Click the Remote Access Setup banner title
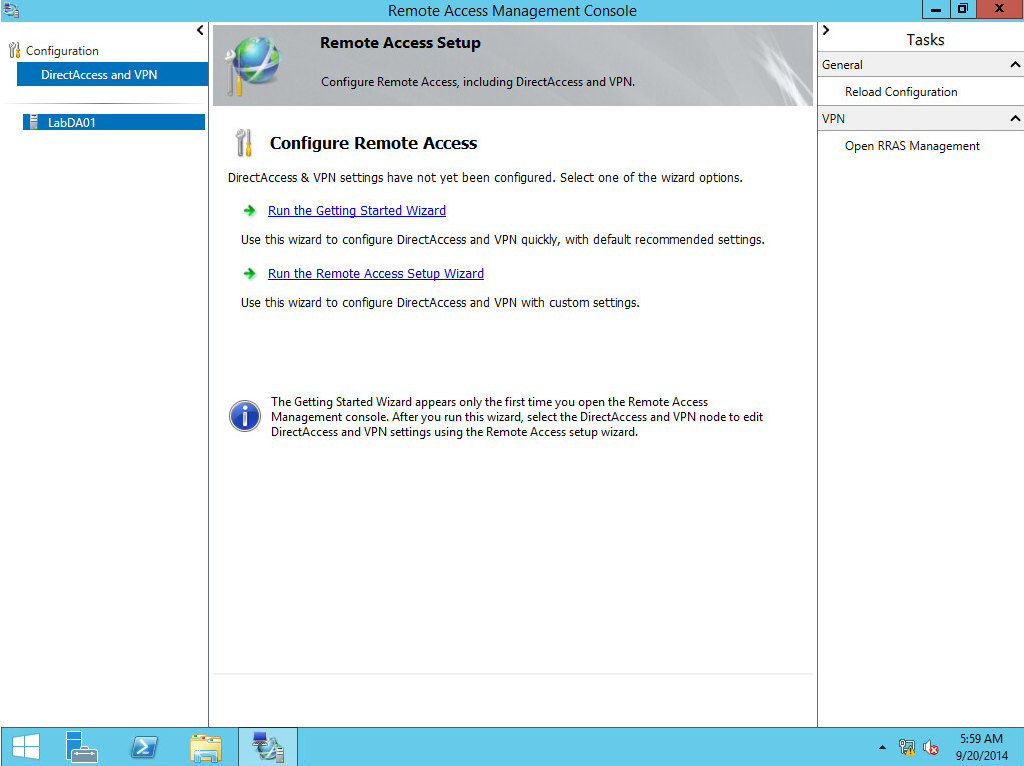This screenshot has height=766, width=1024. tap(400, 43)
